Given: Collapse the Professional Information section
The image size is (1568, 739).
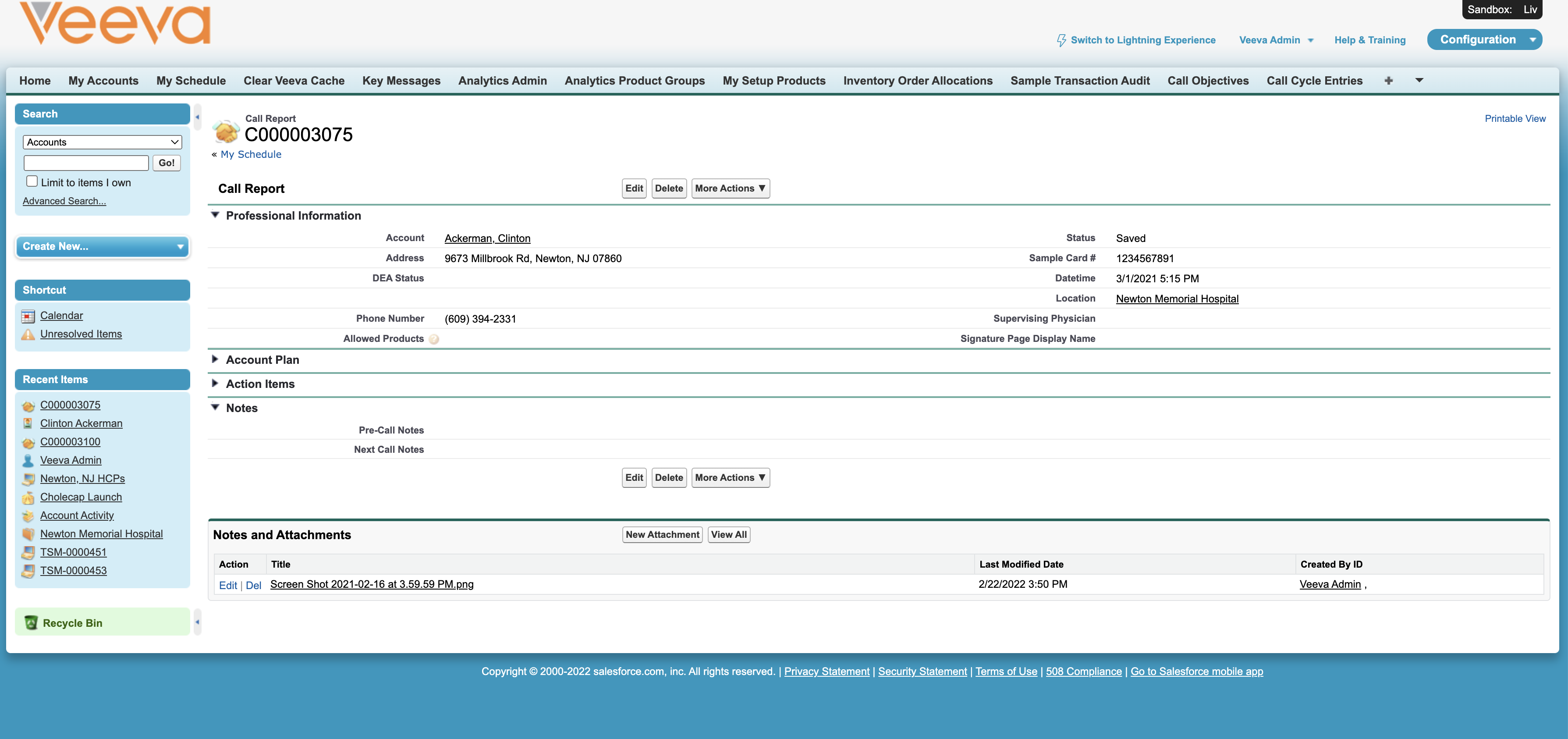Looking at the screenshot, I should (215, 216).
